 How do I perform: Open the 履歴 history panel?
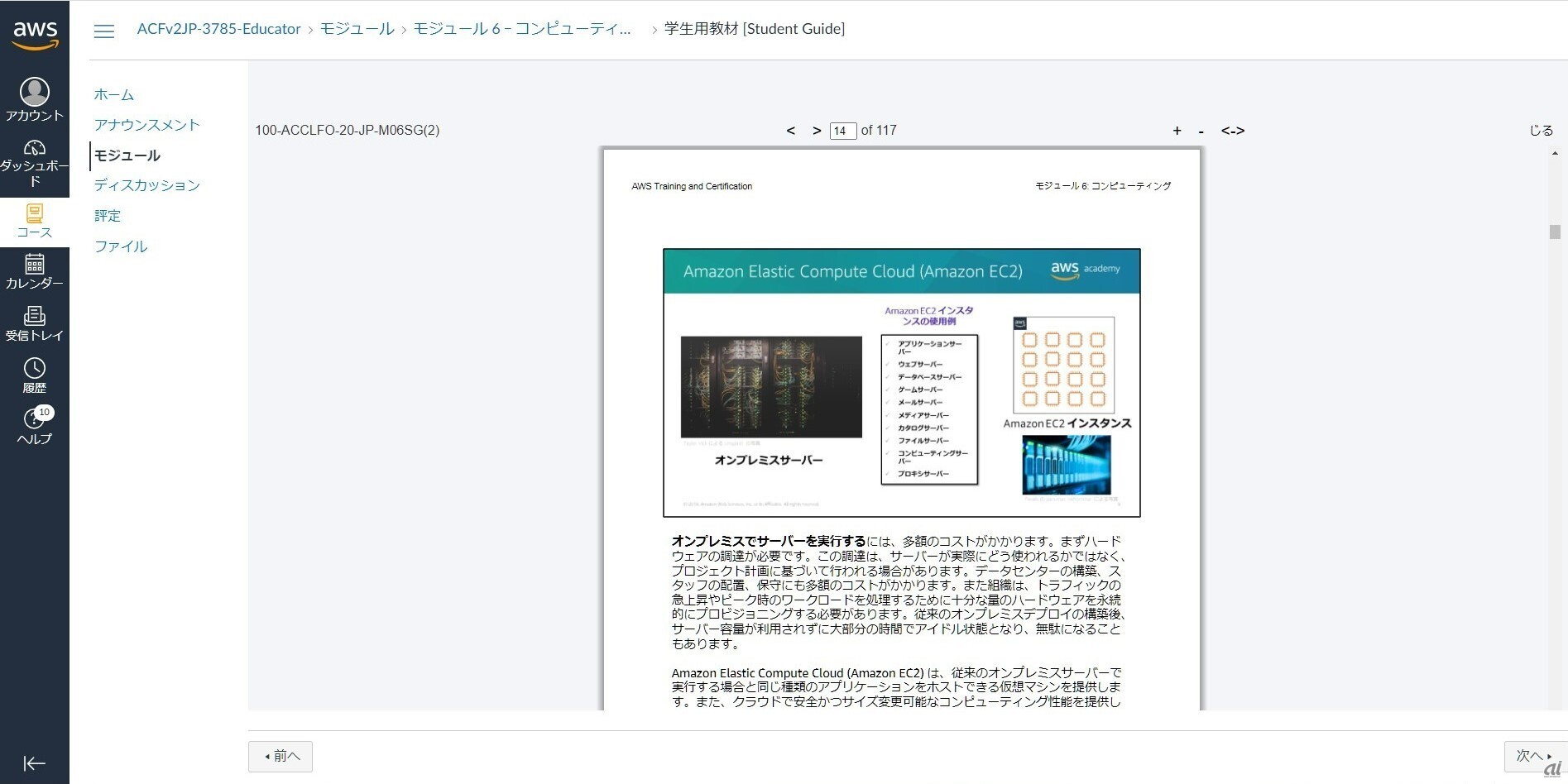point(35,375)
